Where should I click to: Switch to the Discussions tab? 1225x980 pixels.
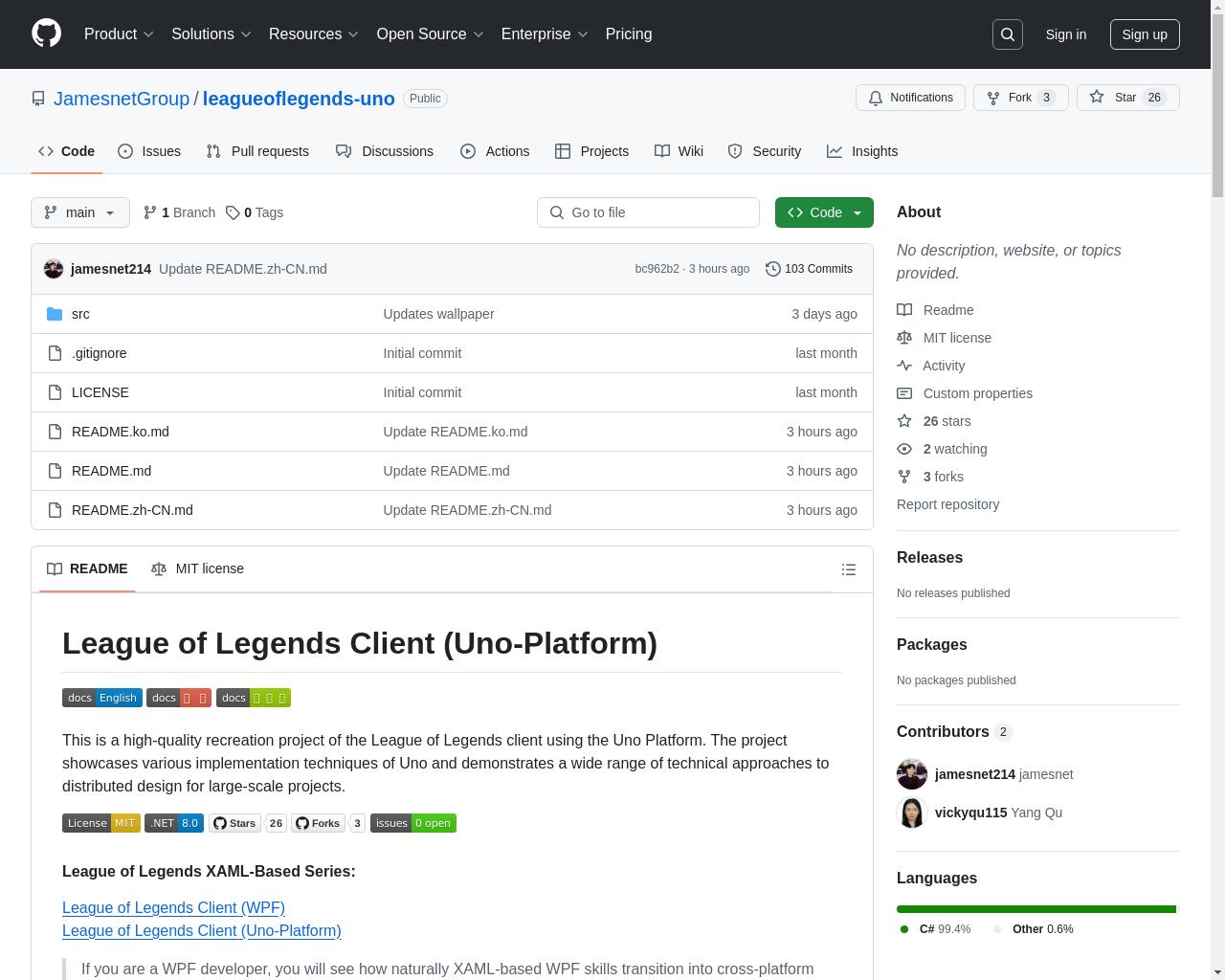pyautogui.click(x=385, y=151)
